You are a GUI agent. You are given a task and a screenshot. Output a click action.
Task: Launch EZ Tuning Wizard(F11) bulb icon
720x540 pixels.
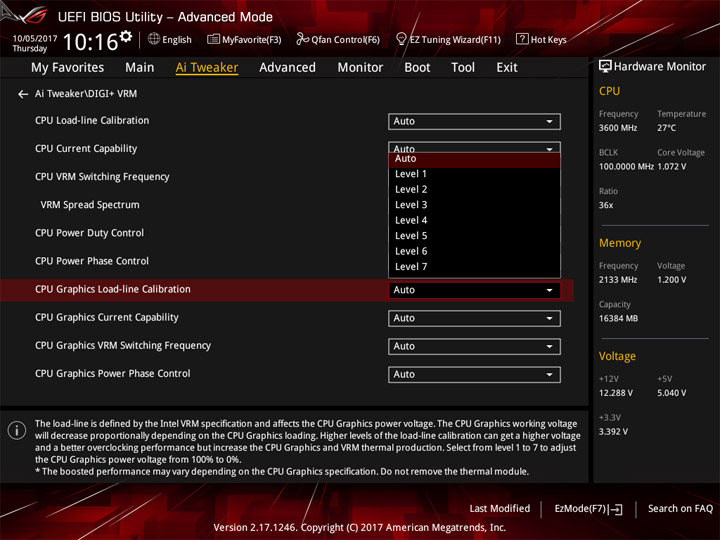coord(401,39)
